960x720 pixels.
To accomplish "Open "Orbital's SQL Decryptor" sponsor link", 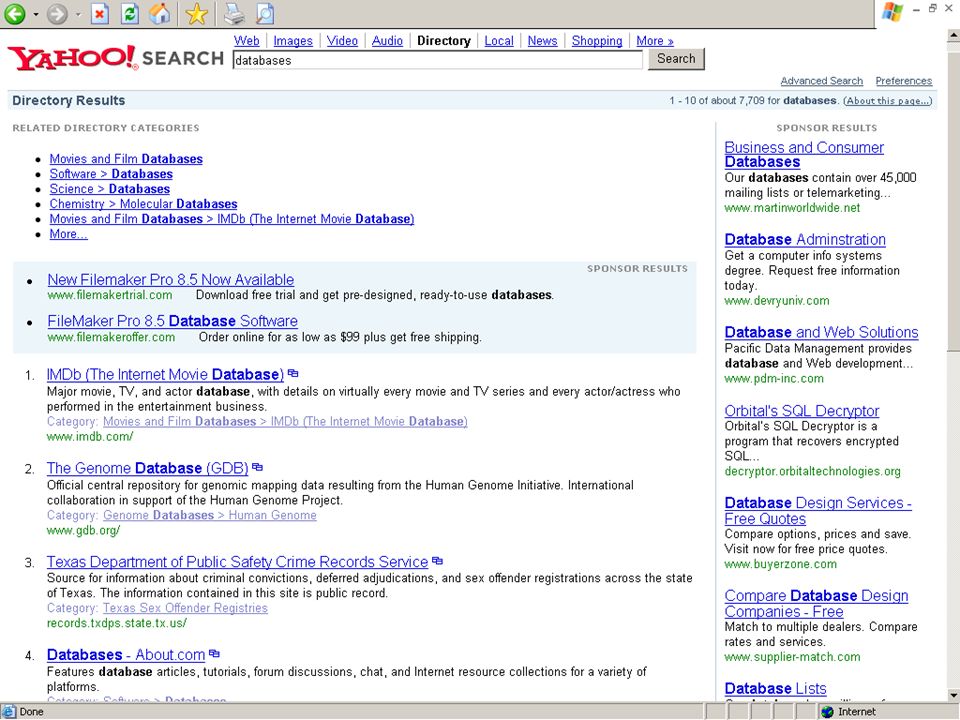I will click(x=802, y=410).
